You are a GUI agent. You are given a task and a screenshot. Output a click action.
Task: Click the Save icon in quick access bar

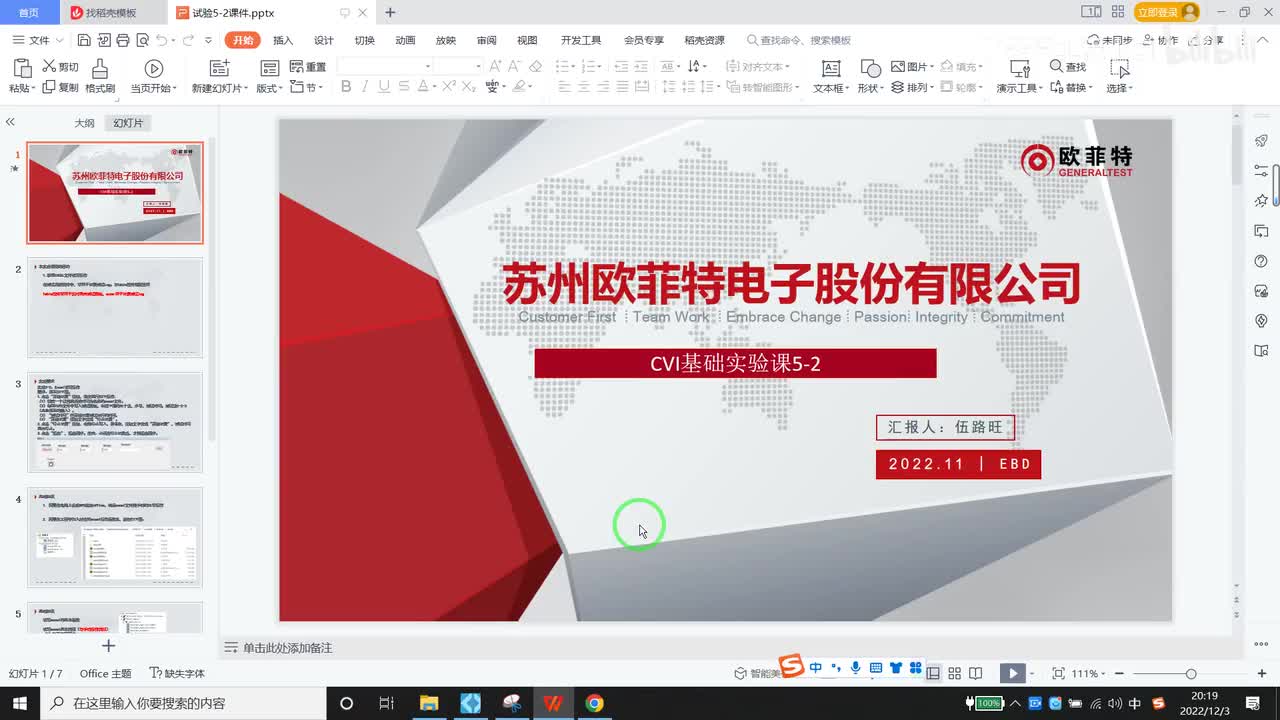(84, 40)
